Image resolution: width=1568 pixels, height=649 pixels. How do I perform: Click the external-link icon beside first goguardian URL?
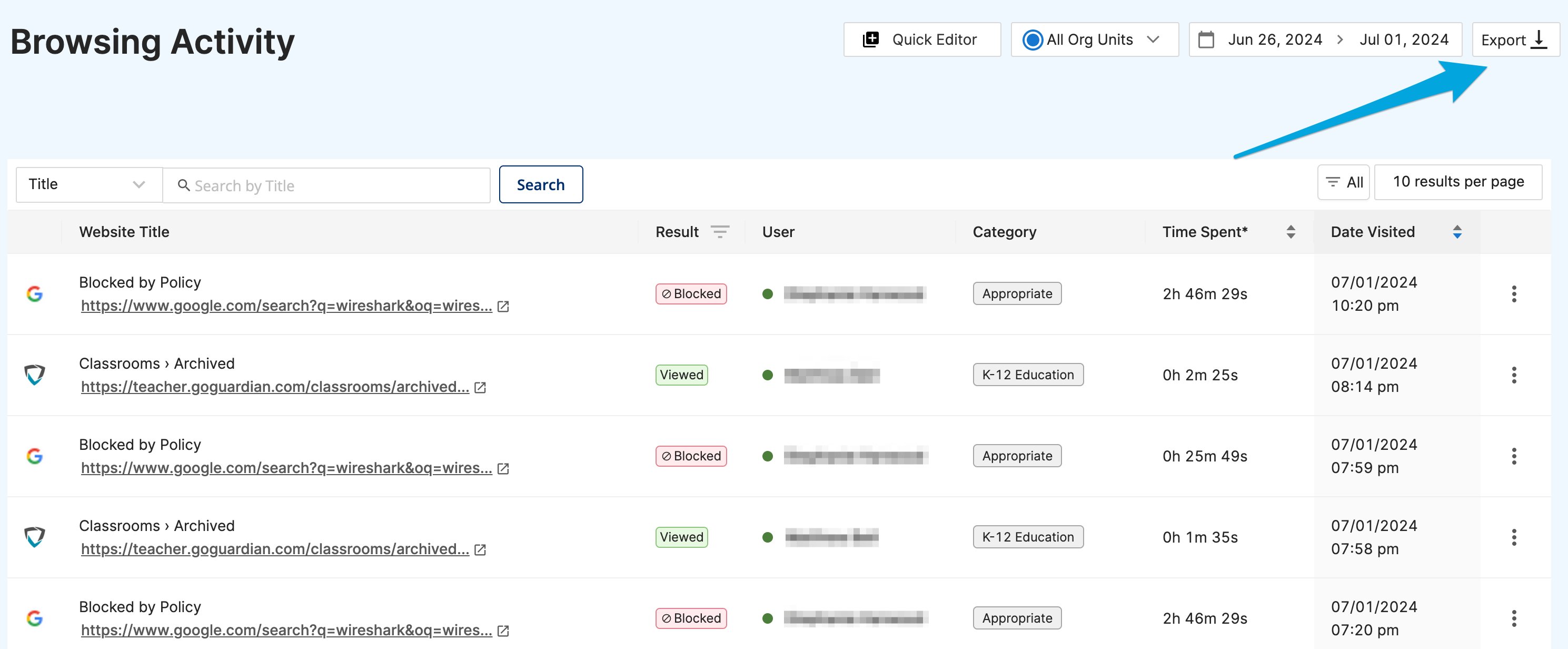pos(480,387)
